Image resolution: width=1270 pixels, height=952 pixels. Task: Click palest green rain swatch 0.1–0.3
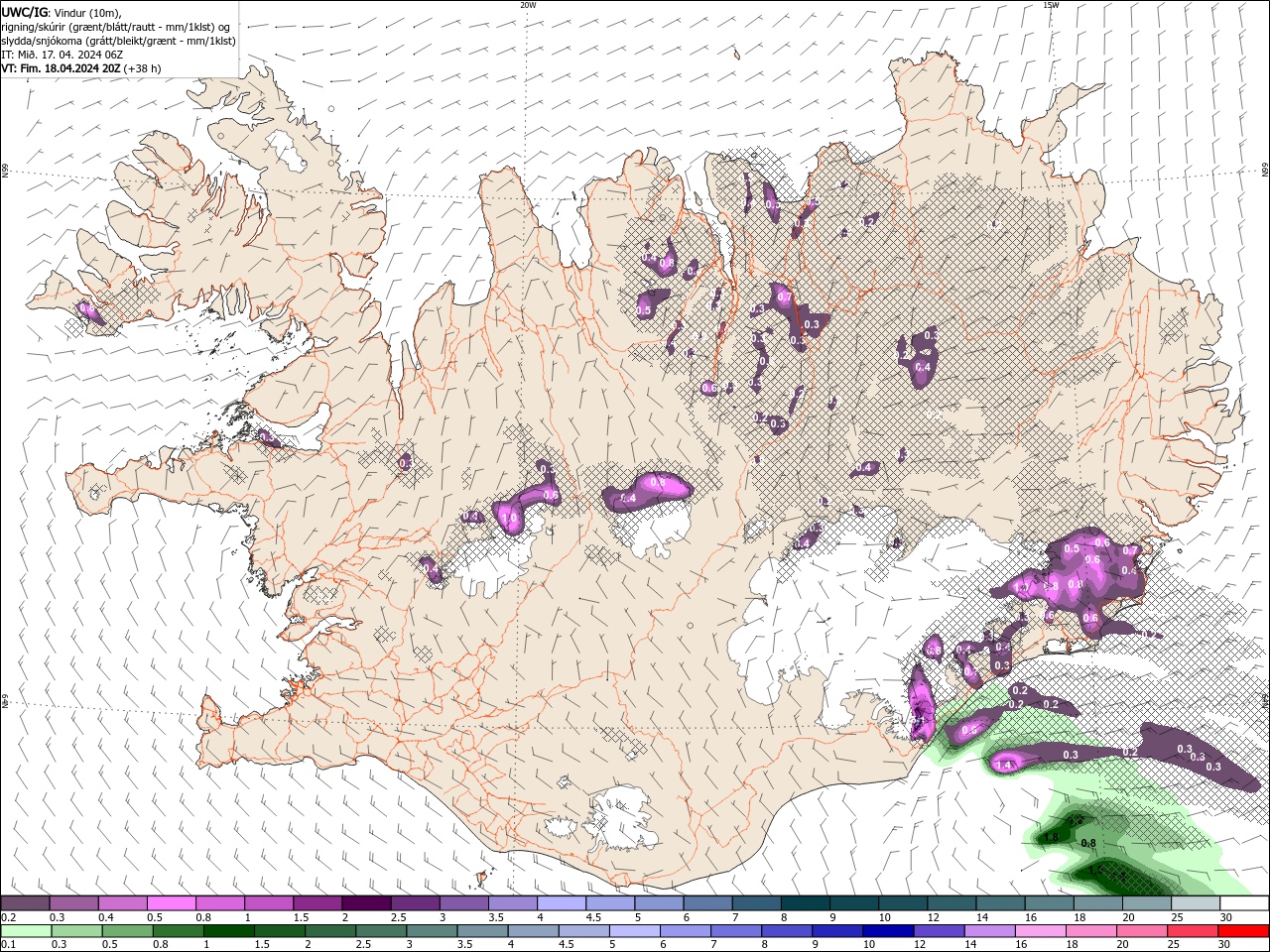(x=27, y=931)
